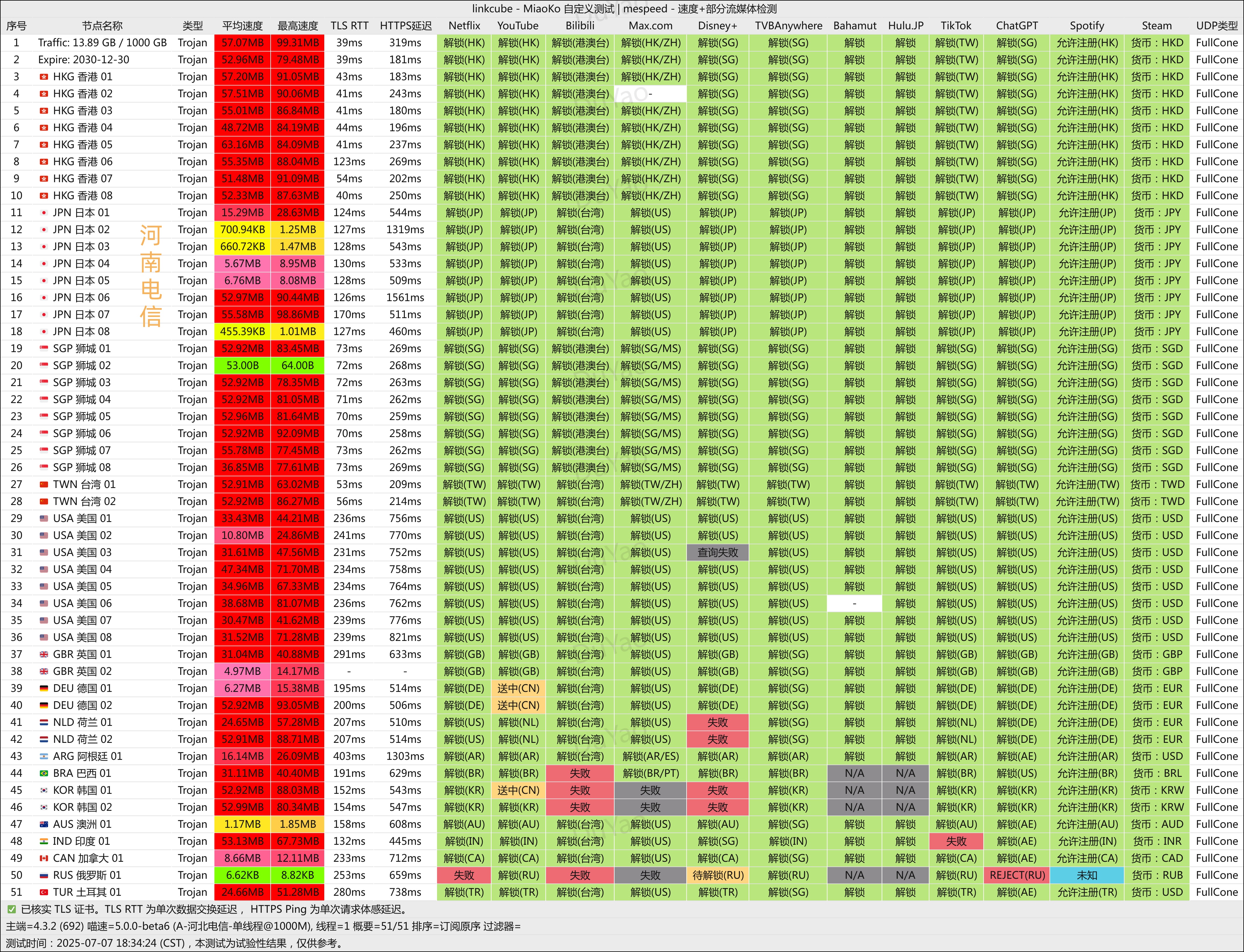Screen dimensions: 1244x952
Task: Select the 节点名称 column header
Action: click(x=103, y=25)
